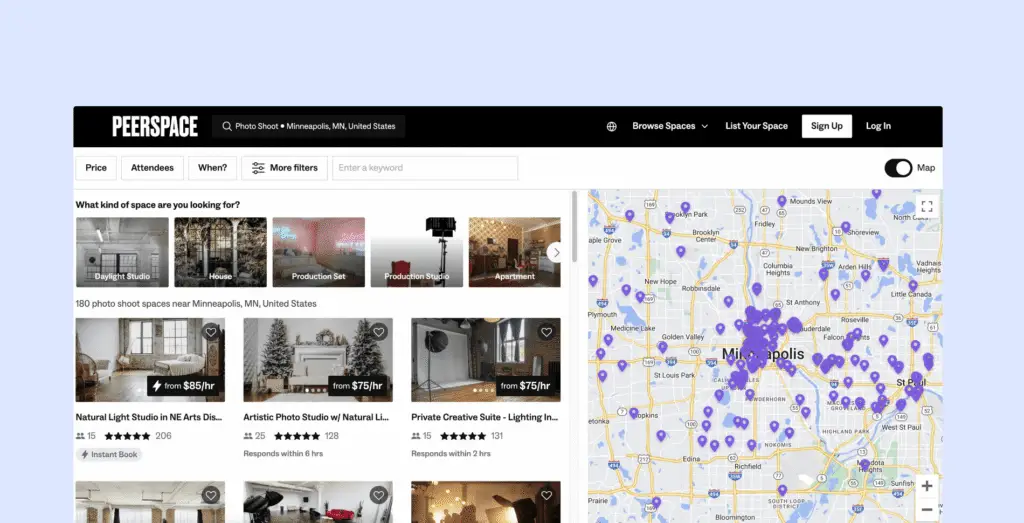Click the 131 reviews star rating
1024x523 pixels.
463,436
